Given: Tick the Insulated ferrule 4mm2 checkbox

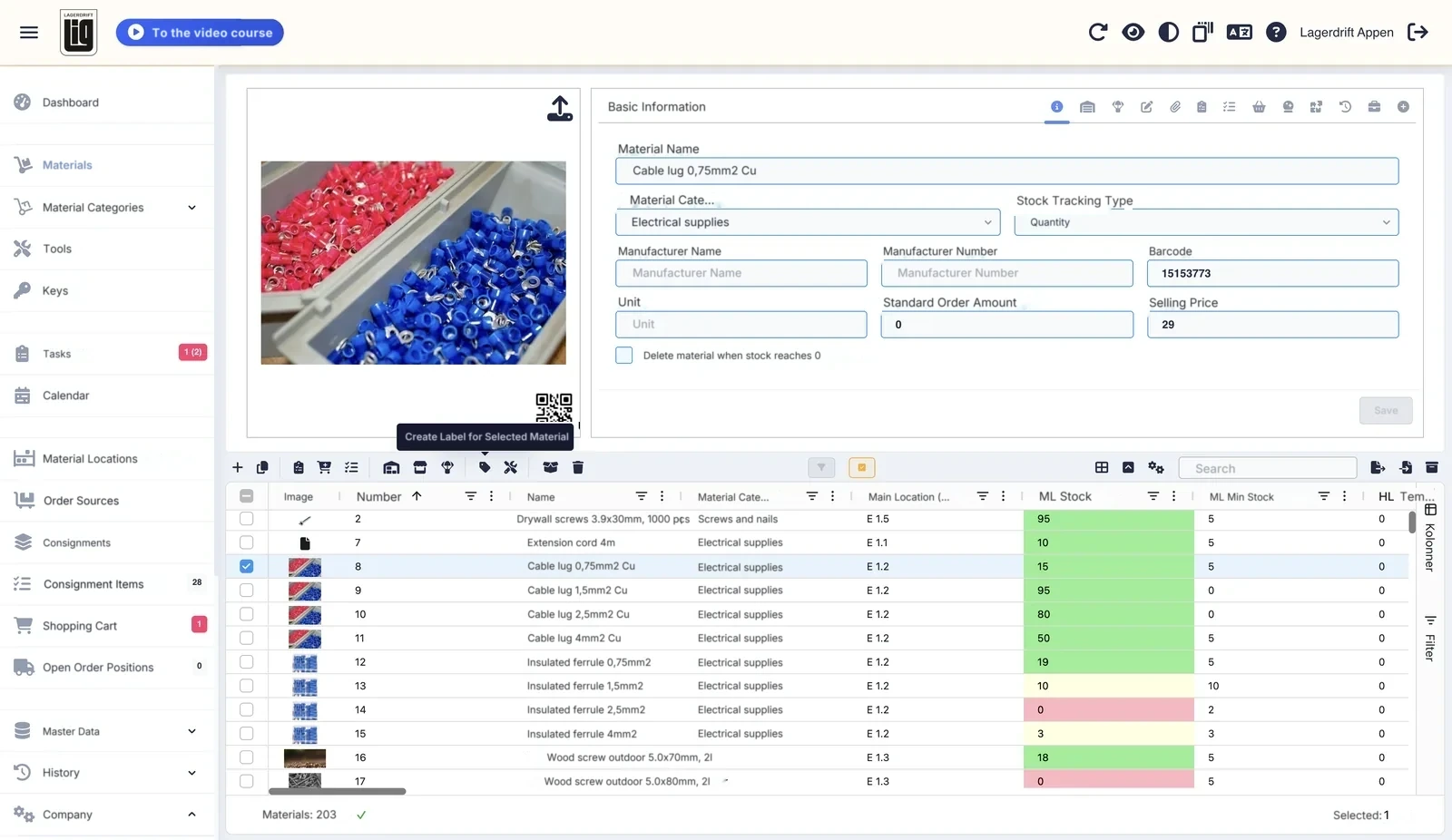Looking at the screenshot, I should point(247,733).
